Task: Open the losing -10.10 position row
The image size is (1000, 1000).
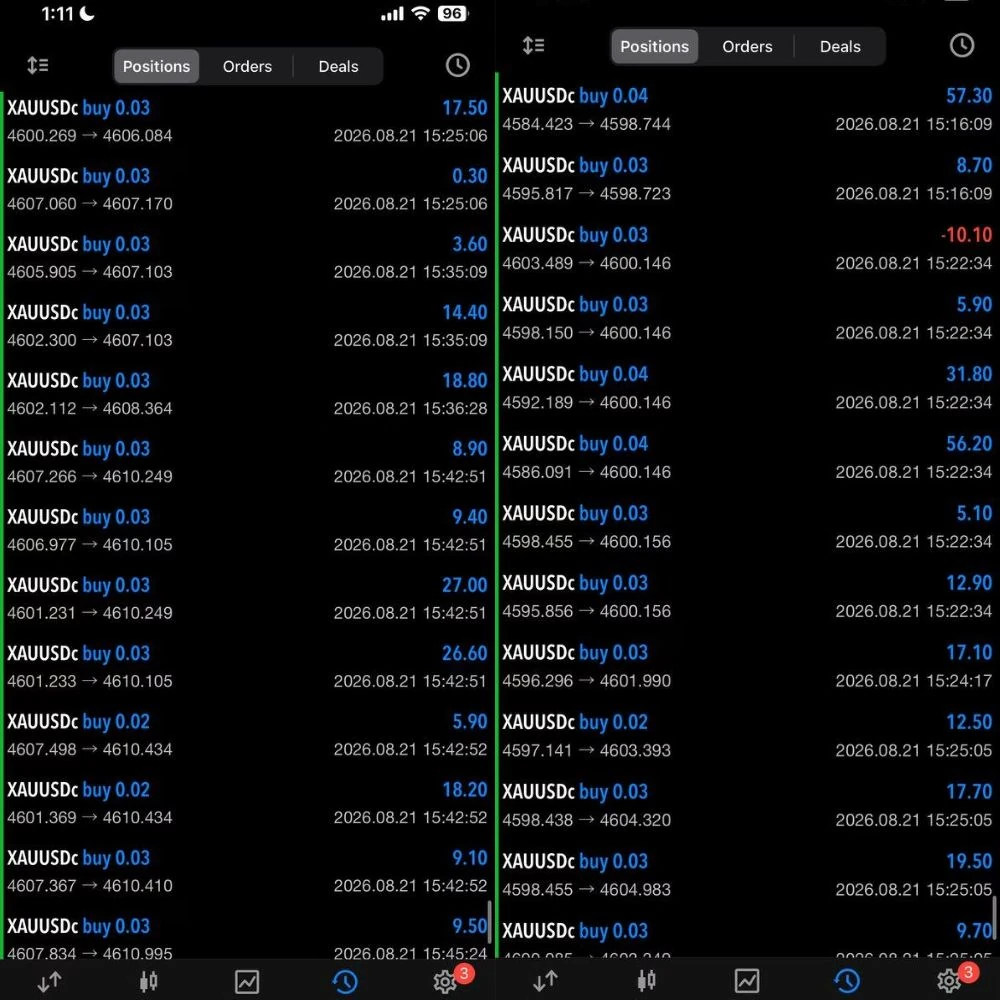Action: (x=747, y=248)
